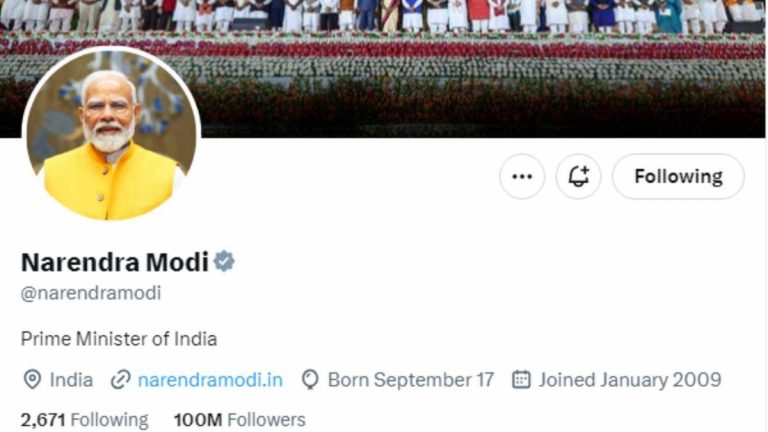Open the narendramodi.in website link
The height and width of the screenshot is (432, 768).
coord(210,380)
